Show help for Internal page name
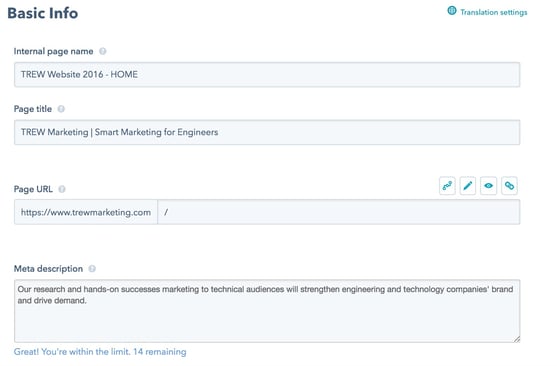The width and height of the screenshot is (557, 366). click(102, 52)
